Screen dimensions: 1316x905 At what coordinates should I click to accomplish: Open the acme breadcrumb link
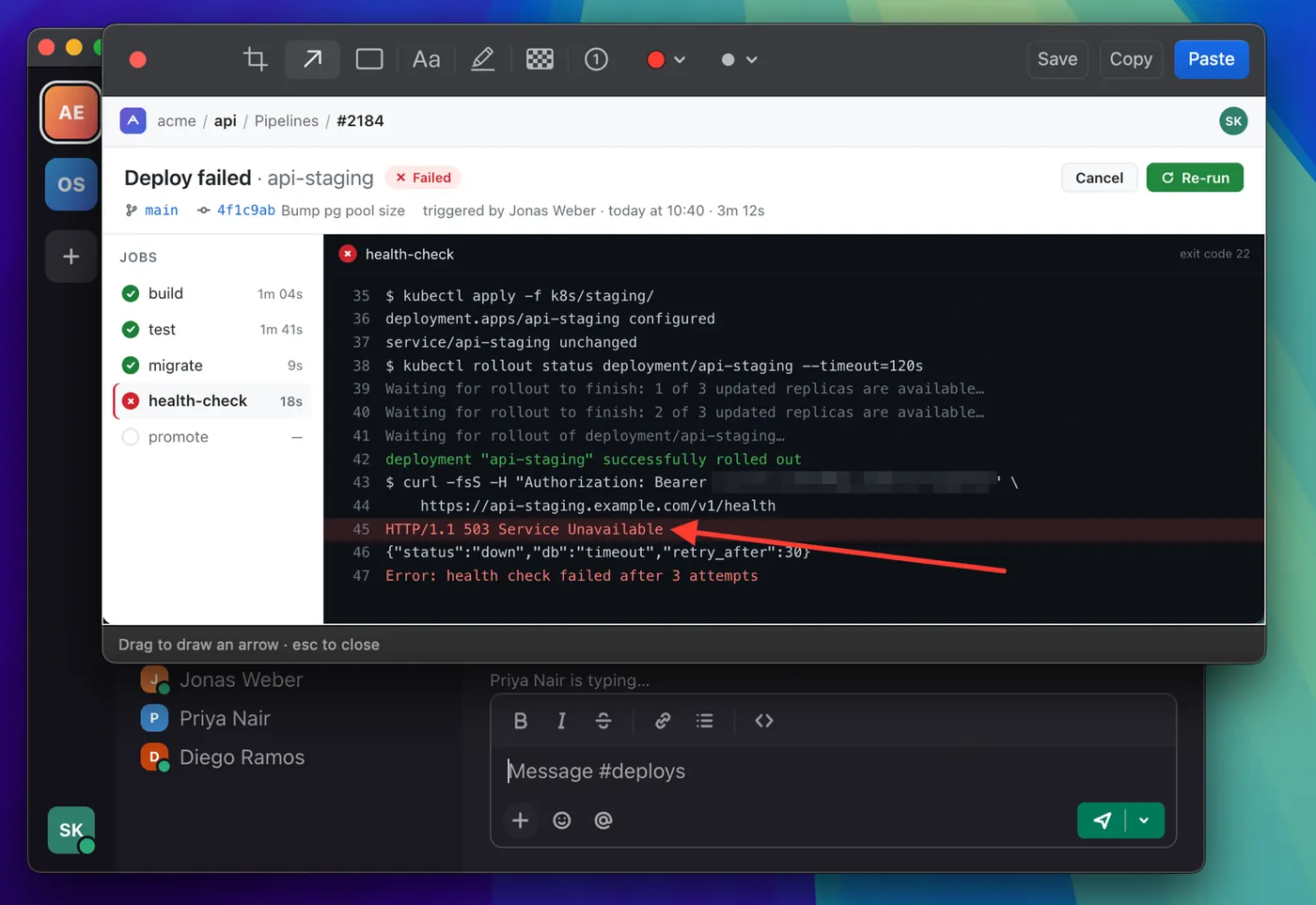(177, 120)
